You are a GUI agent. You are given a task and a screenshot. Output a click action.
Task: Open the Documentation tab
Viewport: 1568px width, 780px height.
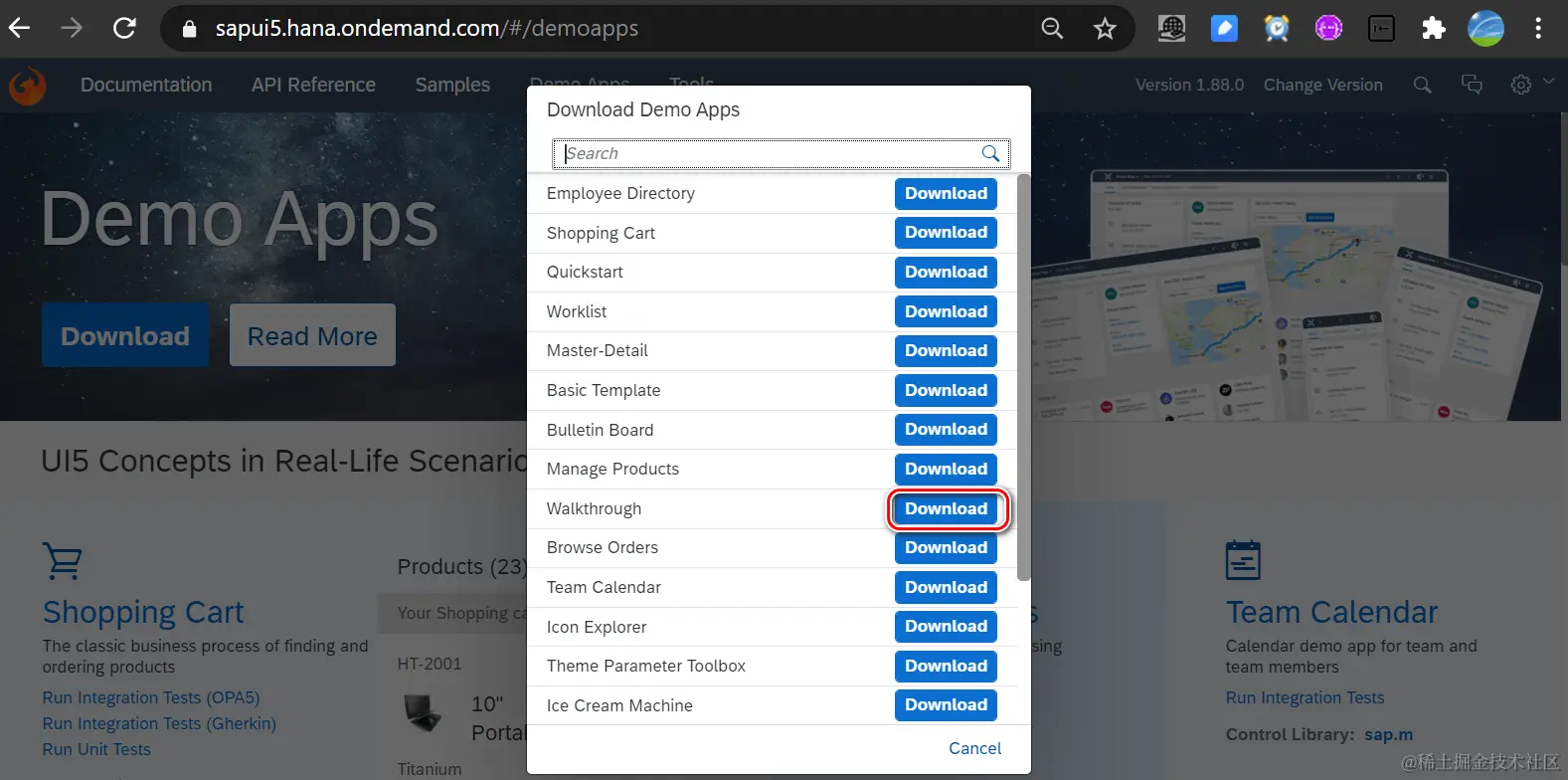click(x=146, y=86)
